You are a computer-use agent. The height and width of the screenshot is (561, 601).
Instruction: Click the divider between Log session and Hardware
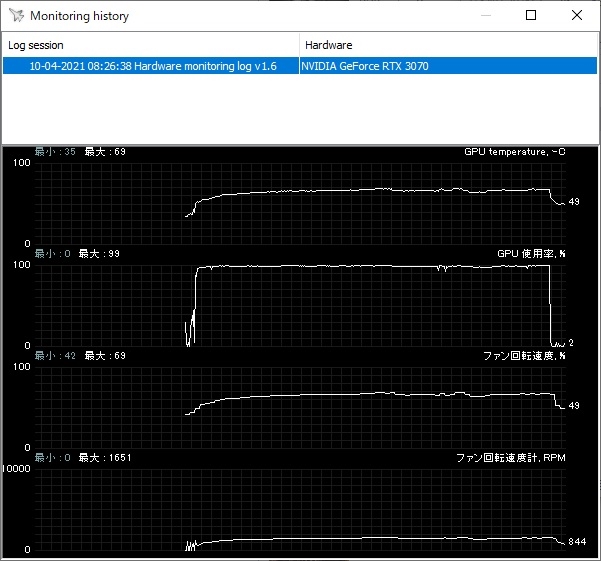click(x=299, y=45)
